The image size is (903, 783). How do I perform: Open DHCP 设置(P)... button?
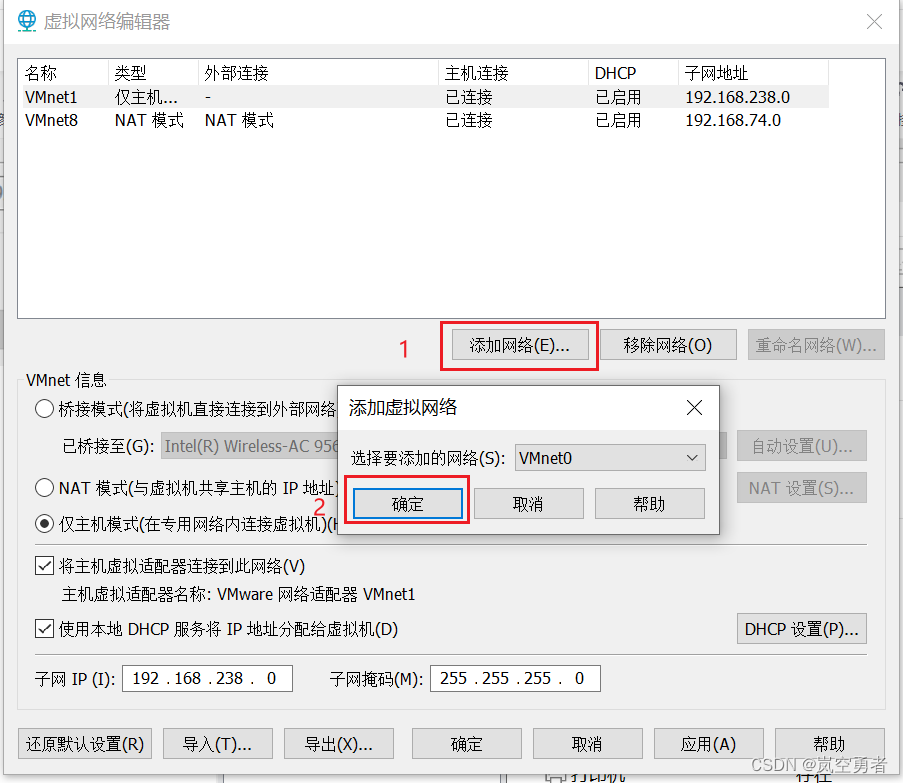coord(802,629)
